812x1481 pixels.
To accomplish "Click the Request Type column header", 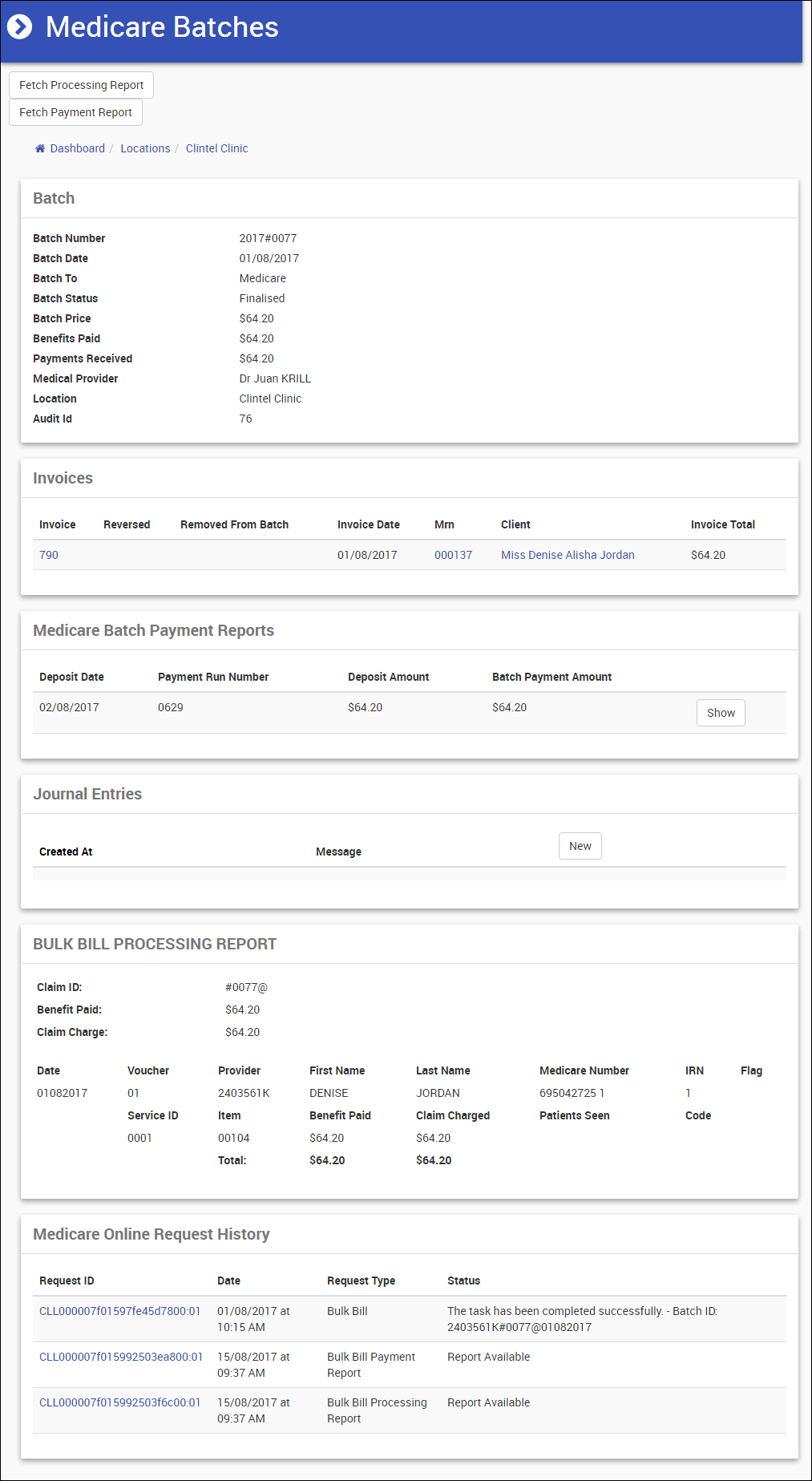I will click(x=361, y=1281).
